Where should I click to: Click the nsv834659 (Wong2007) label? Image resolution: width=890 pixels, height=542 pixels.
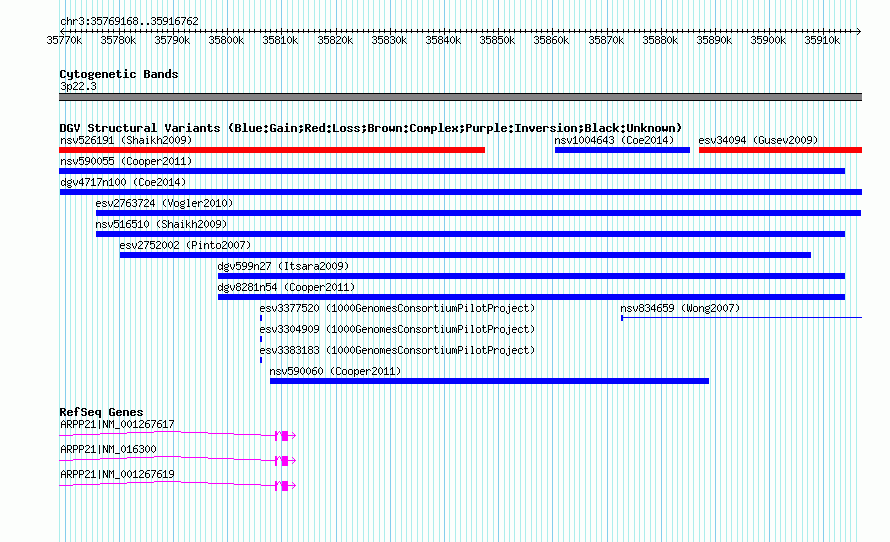pyautogui.click(x=680, y=308)
